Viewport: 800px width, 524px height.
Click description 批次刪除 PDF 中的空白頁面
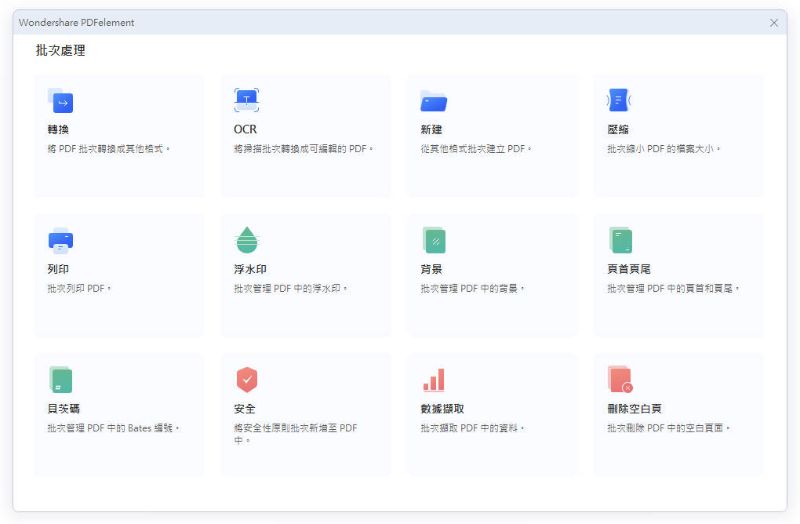(668, 428)
